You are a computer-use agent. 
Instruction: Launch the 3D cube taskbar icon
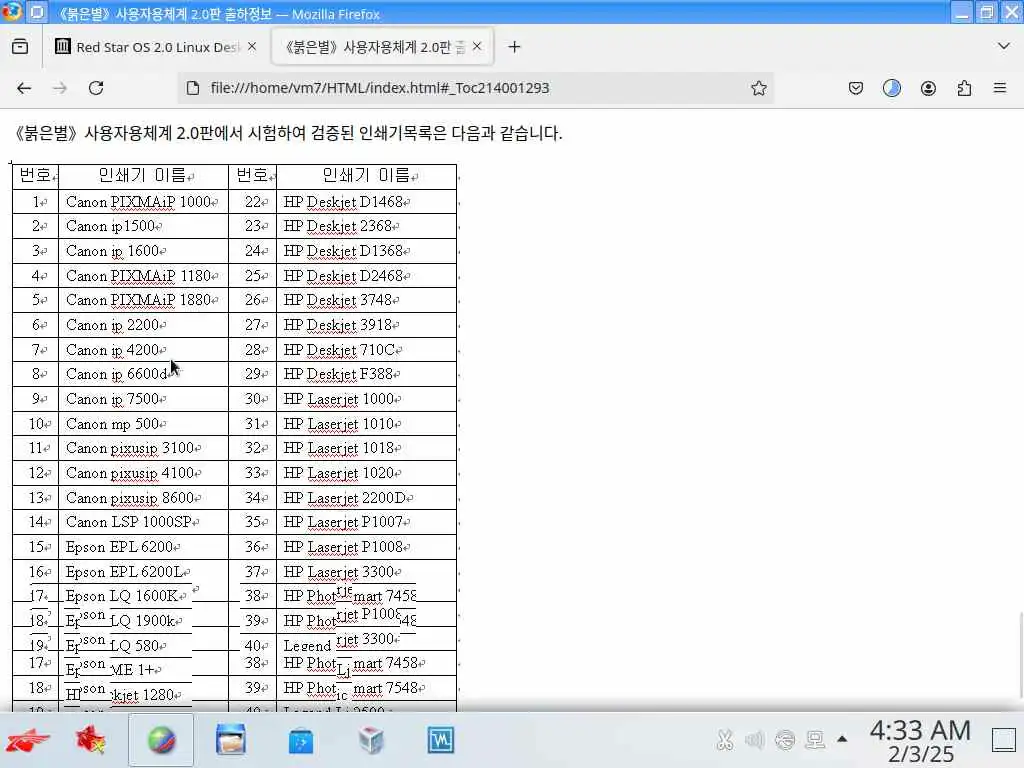pyautogui.click(x=371, y=741)
